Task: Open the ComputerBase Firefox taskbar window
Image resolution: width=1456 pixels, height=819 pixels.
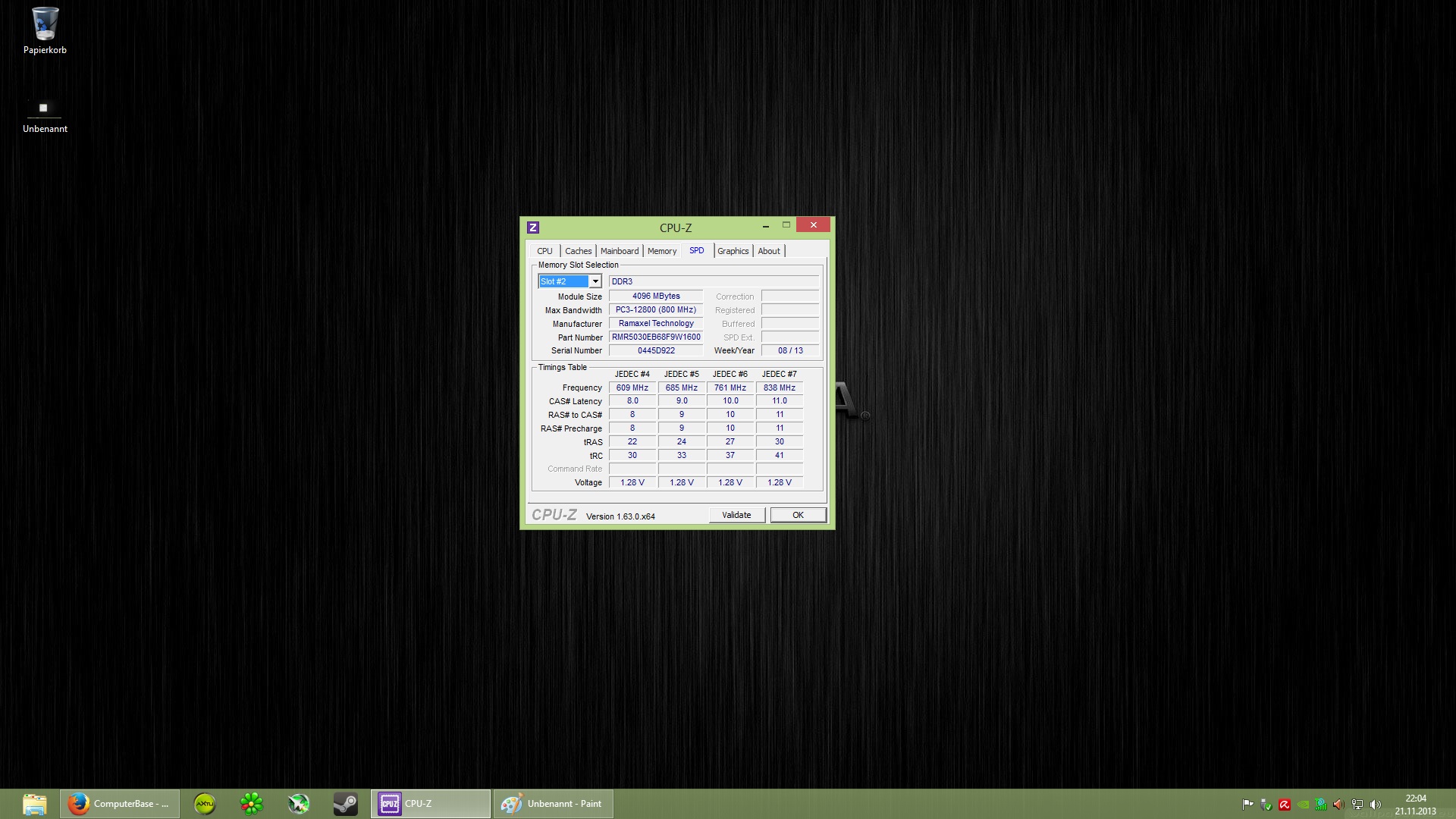Action: point(120,804)
